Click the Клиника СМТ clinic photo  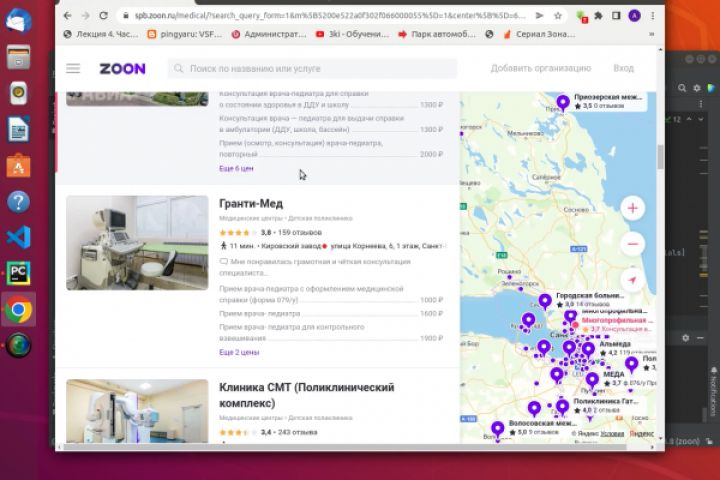click(x=137, y=411)
